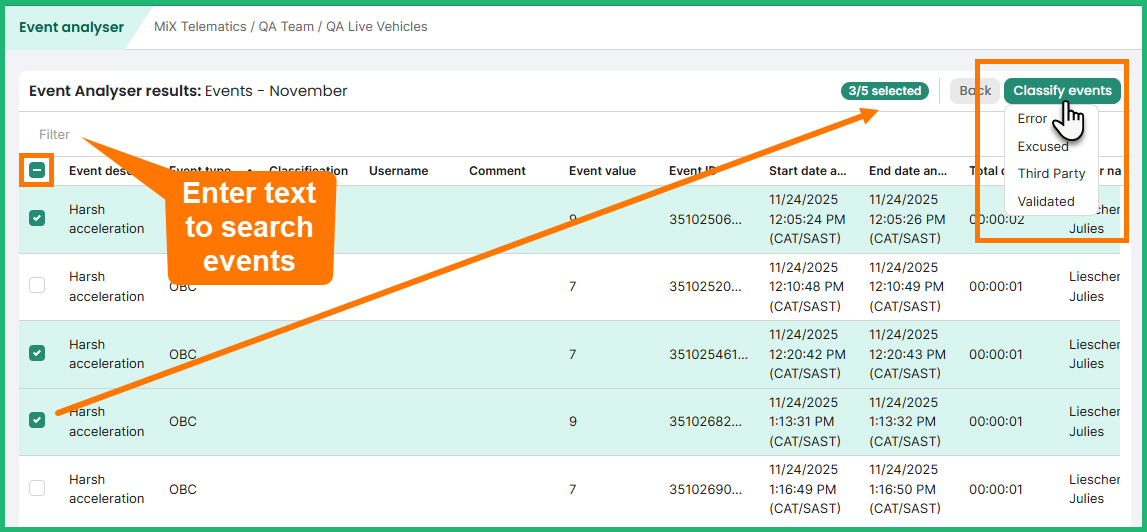
Task: Sort by the Username column header
Action: (x=398, y=171)
